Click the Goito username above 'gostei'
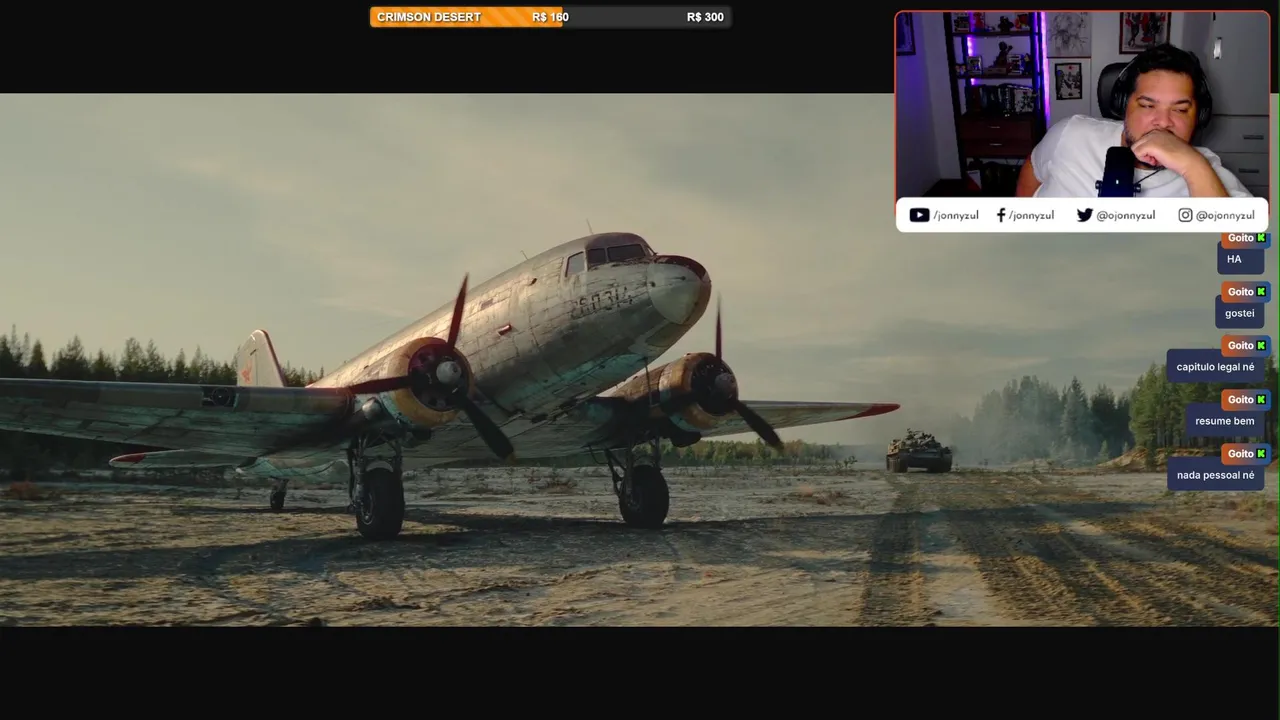The height and width of the screenshot is (720, 1280). tap(1240, 292)
